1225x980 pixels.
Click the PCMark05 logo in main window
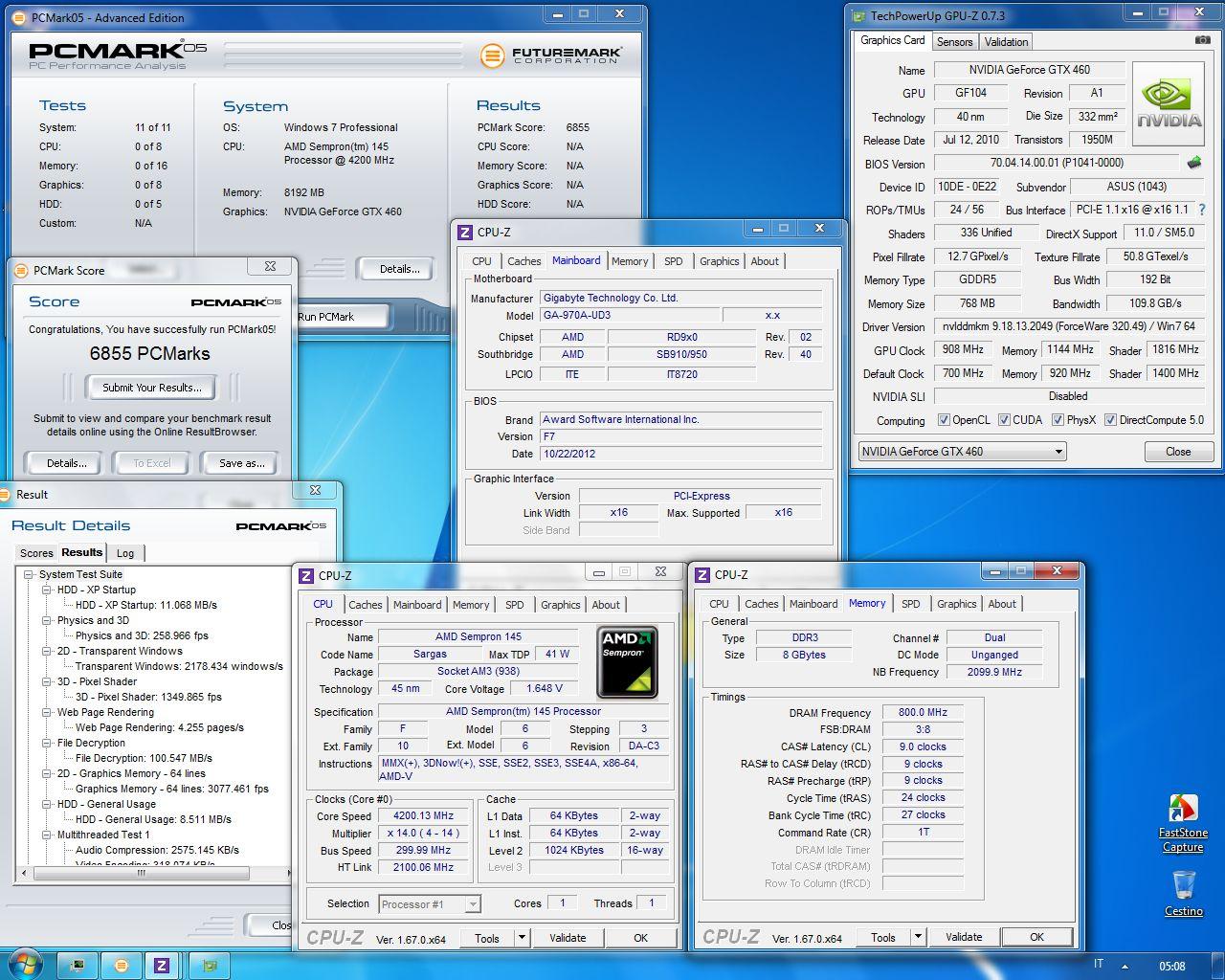pos(117,56)
